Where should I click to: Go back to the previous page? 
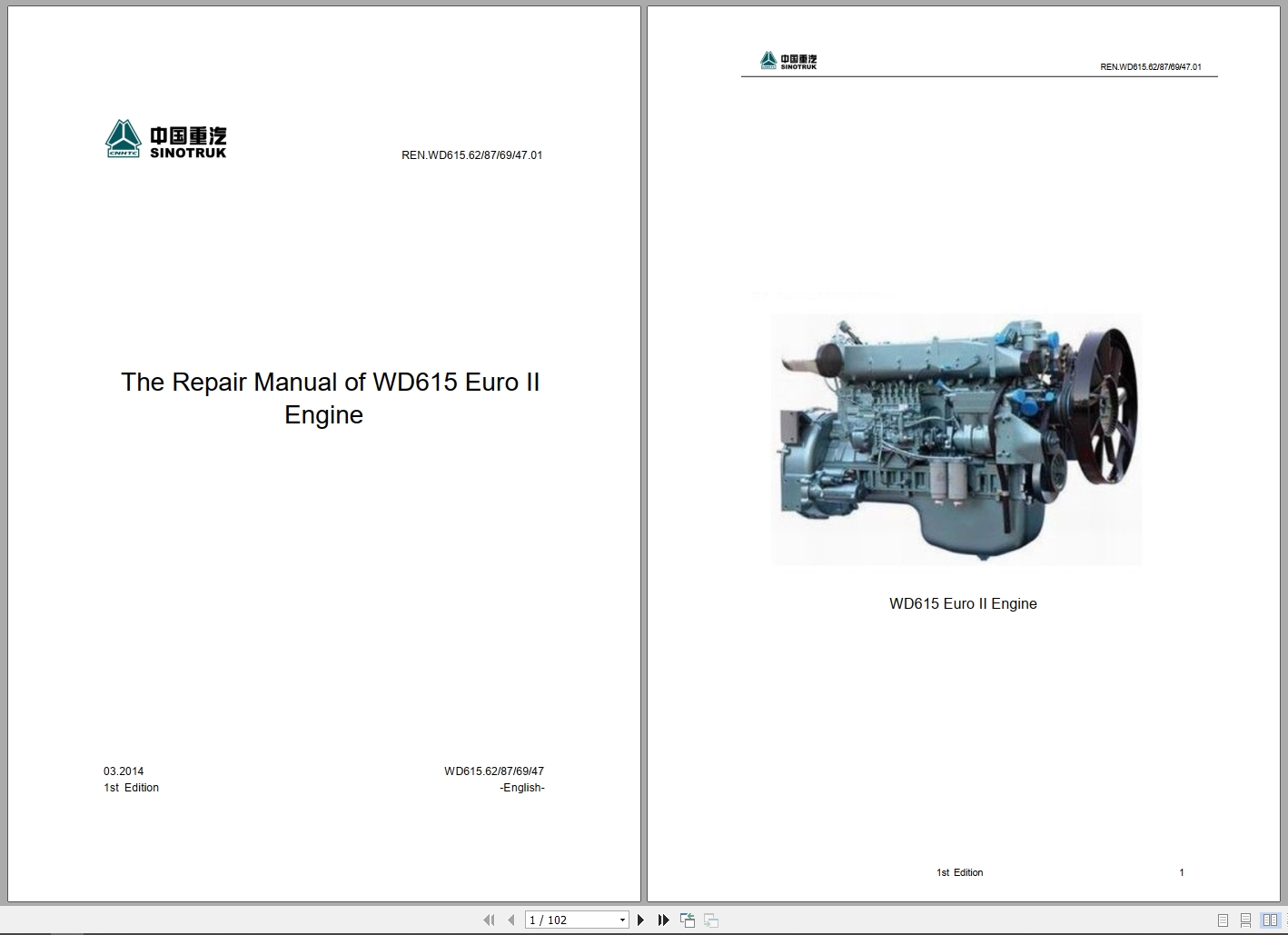510,920
